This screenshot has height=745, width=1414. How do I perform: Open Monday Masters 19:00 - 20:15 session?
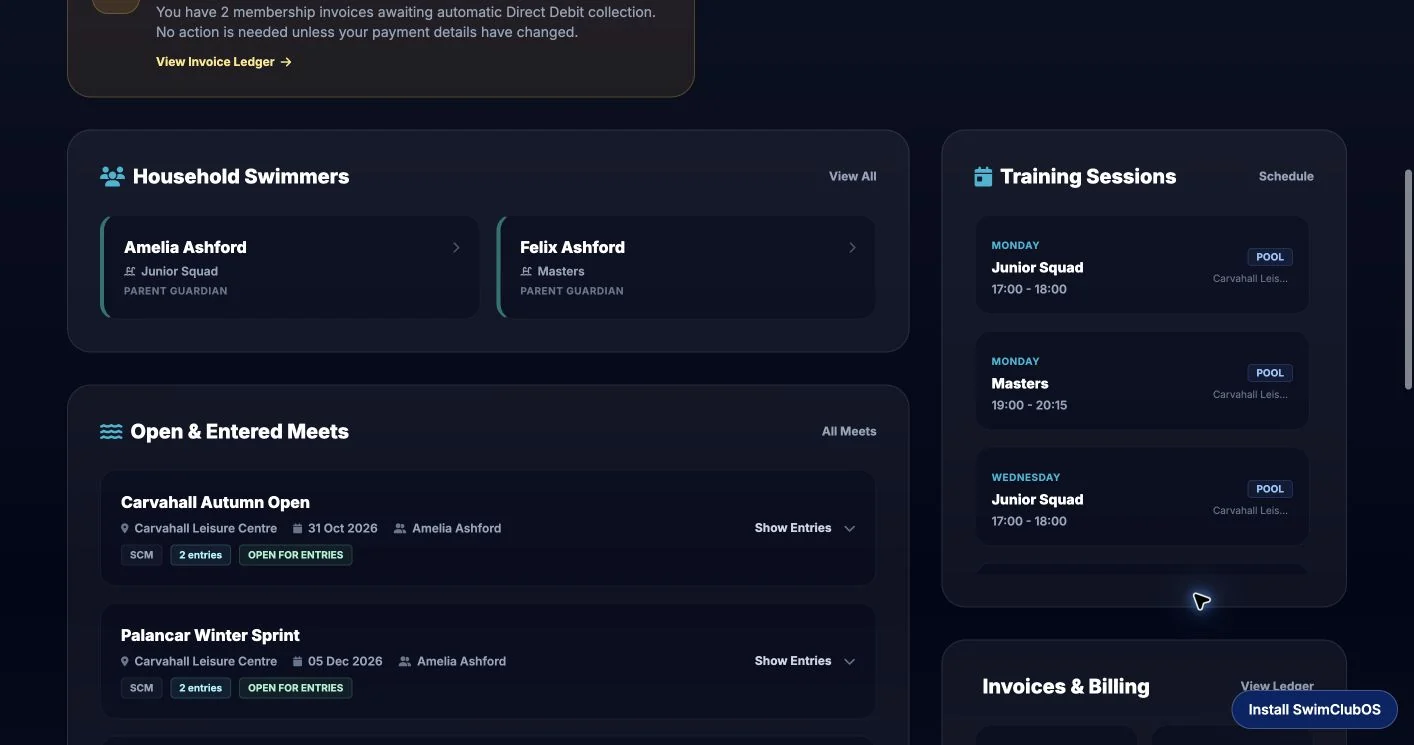click(x=1142, y=382)
